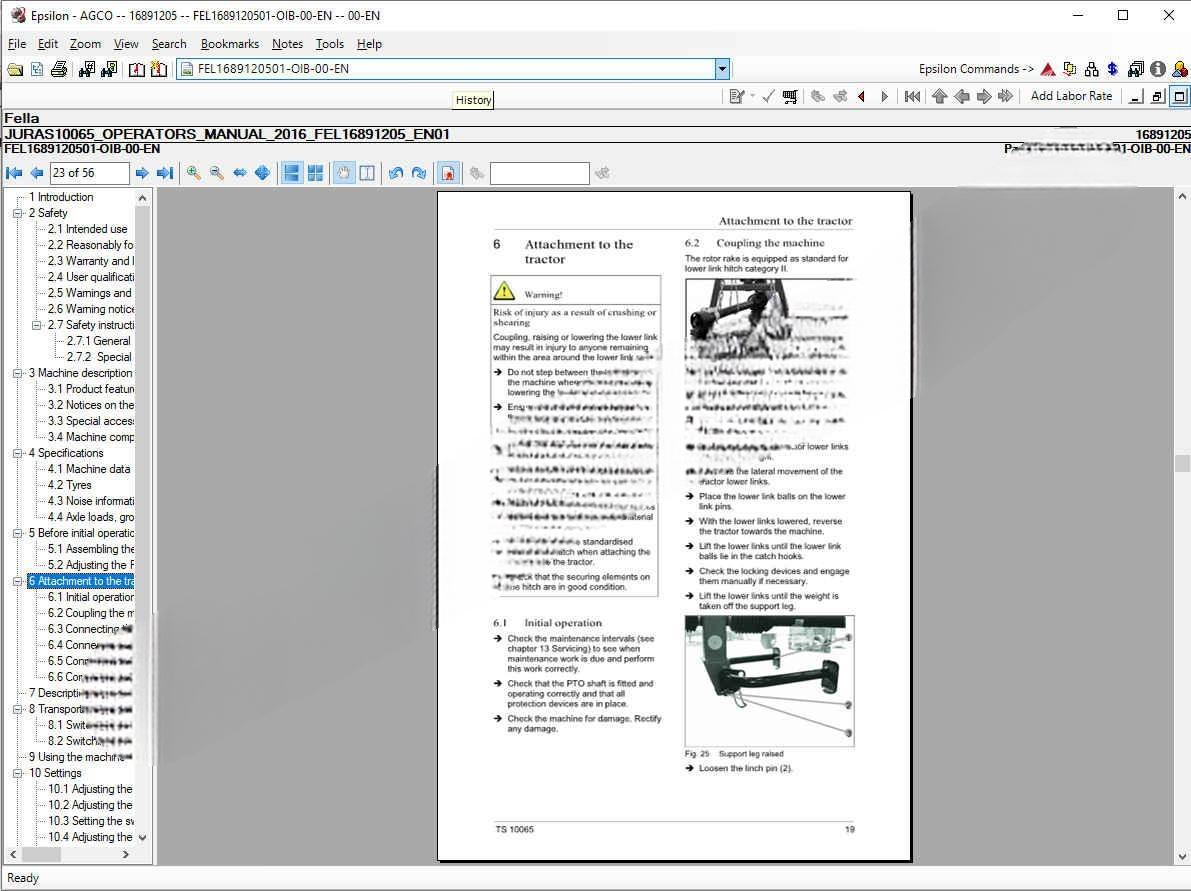Viewport: 1191px width, 891px height.
Task: Click the rotate counterclockwise icon
Action: (396, 173)
